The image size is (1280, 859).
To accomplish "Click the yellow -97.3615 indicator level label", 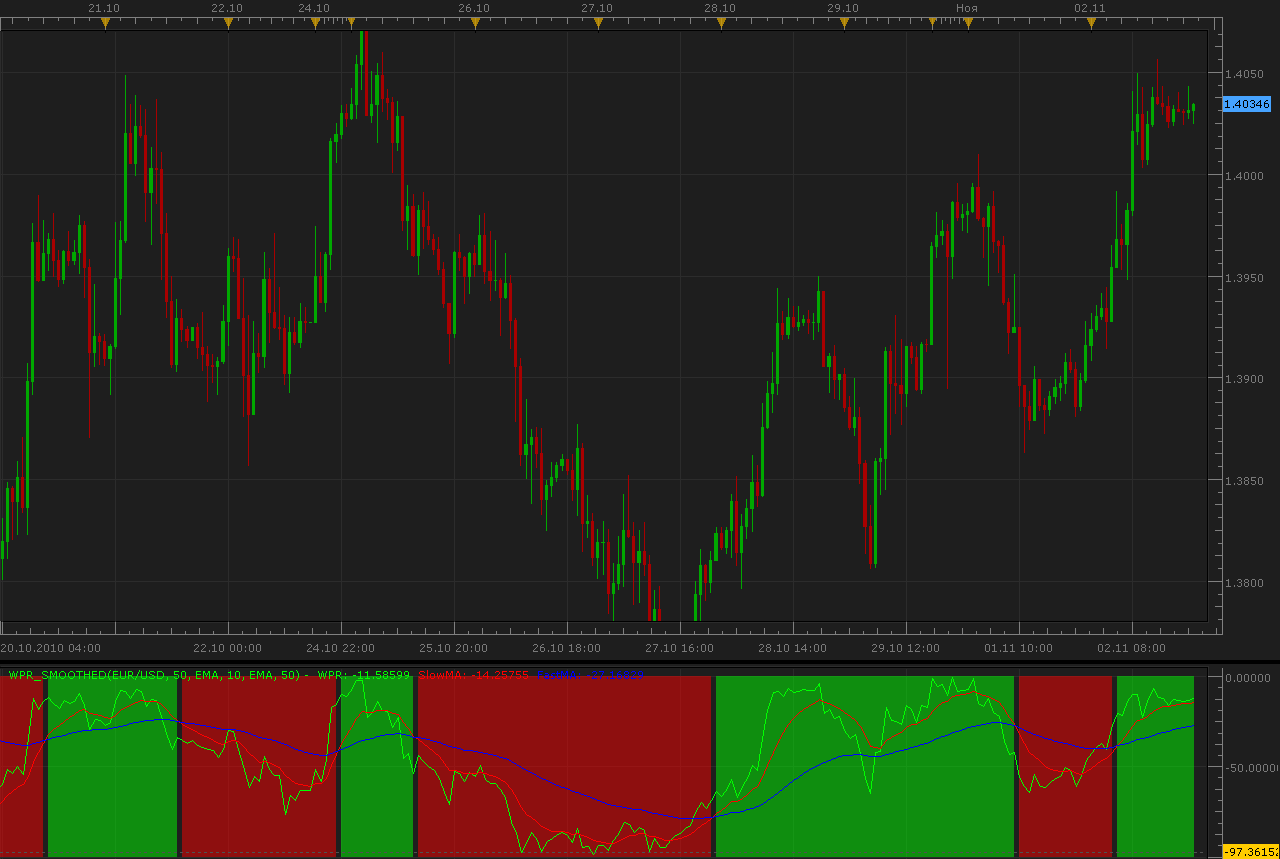I will click(1251, 851).
